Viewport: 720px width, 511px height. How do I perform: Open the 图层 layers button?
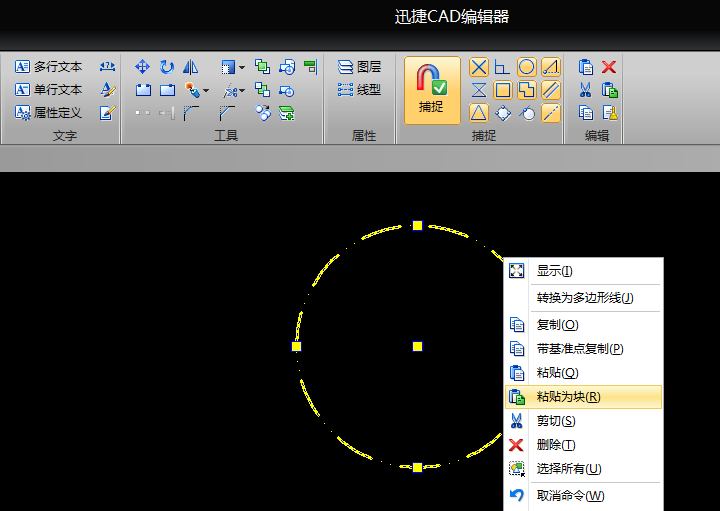point(360,67)
